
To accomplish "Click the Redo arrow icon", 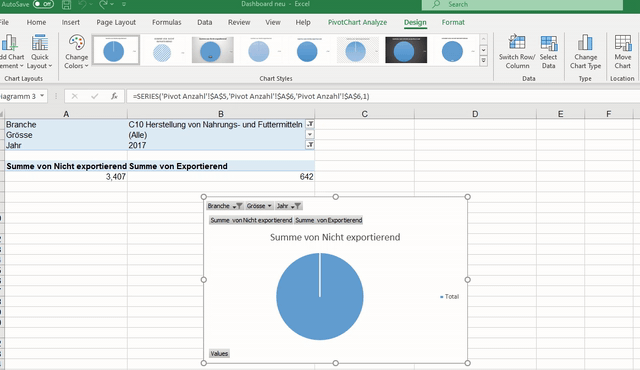I will 104,4.
